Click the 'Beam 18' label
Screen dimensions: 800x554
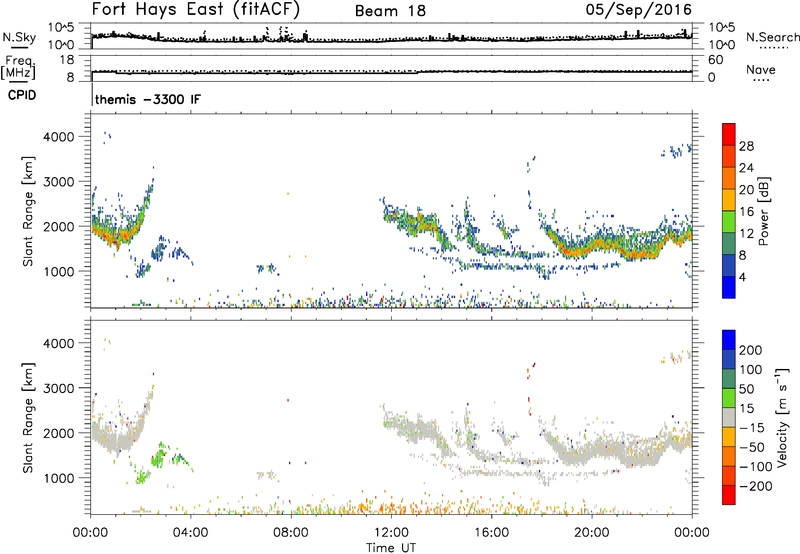coord(390,11)
